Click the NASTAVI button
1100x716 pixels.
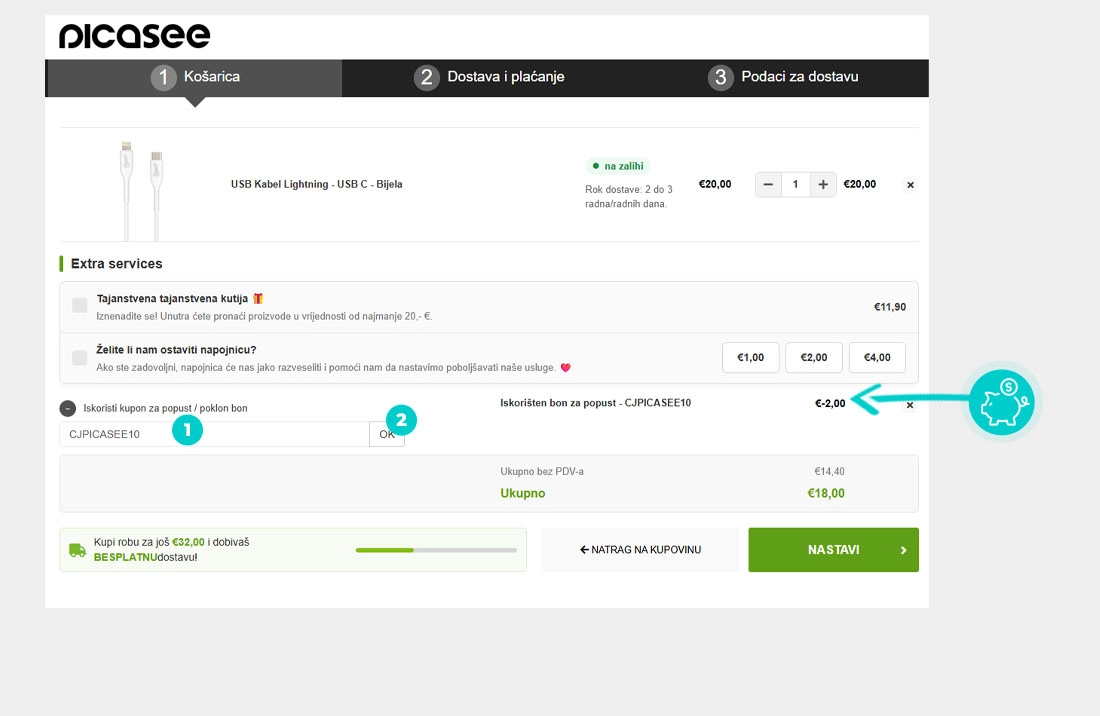833,550
